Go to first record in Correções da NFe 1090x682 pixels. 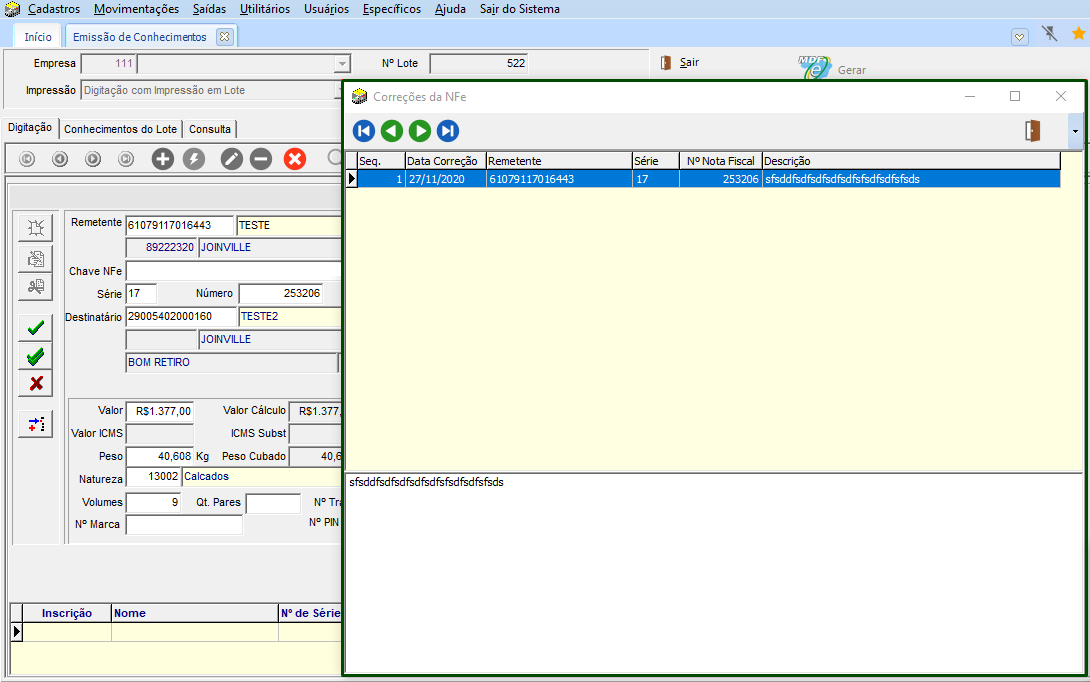click(x=364, y=131)
